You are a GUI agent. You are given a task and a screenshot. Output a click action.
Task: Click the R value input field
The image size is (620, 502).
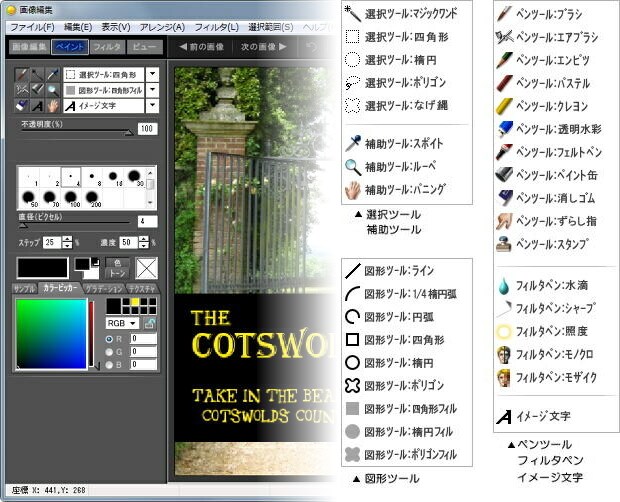(144, 339)
